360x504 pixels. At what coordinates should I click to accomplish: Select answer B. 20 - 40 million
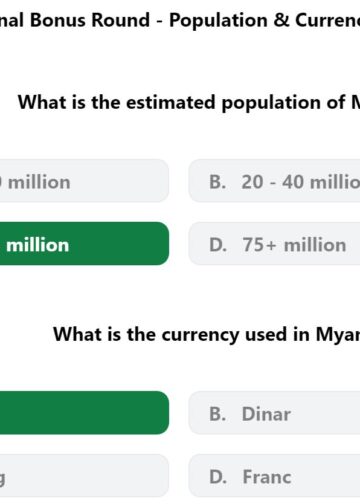pos(274,181)
